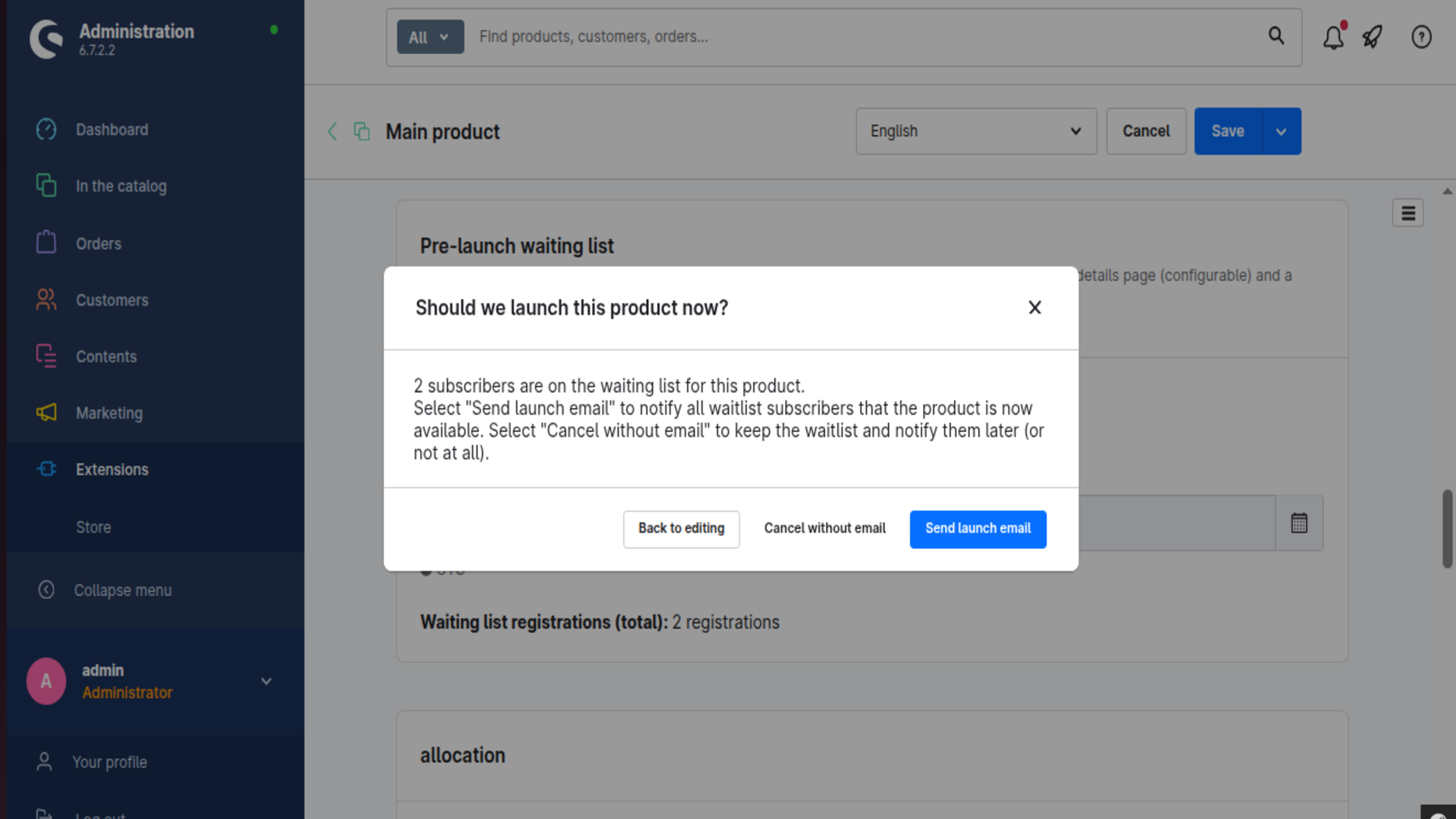This screenshot has height=819, width=1456.
Task: Click the collapse menu arrow icon
Action: click(x=46, y=590)
